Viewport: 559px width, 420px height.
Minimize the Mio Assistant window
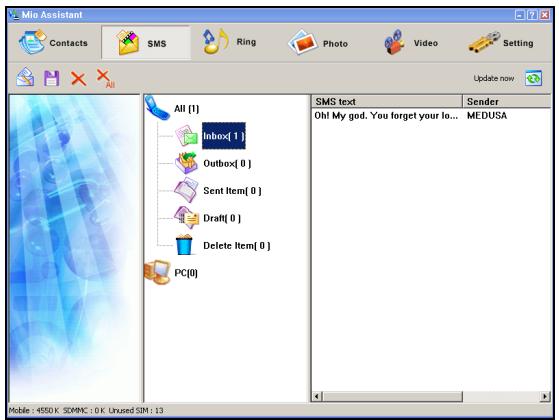(x=520, y=15)
